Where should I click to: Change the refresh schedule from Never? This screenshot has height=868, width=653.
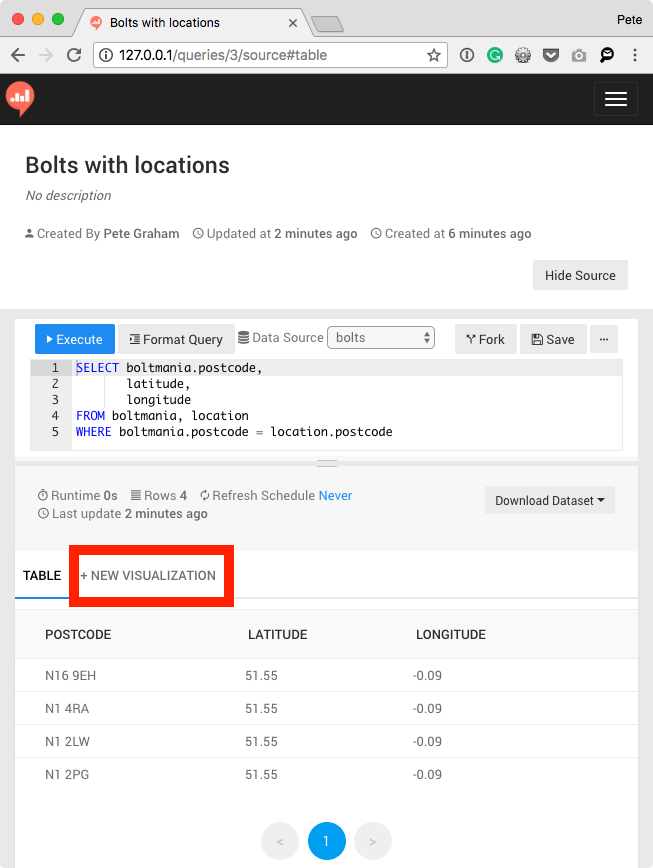click(335, 495)
